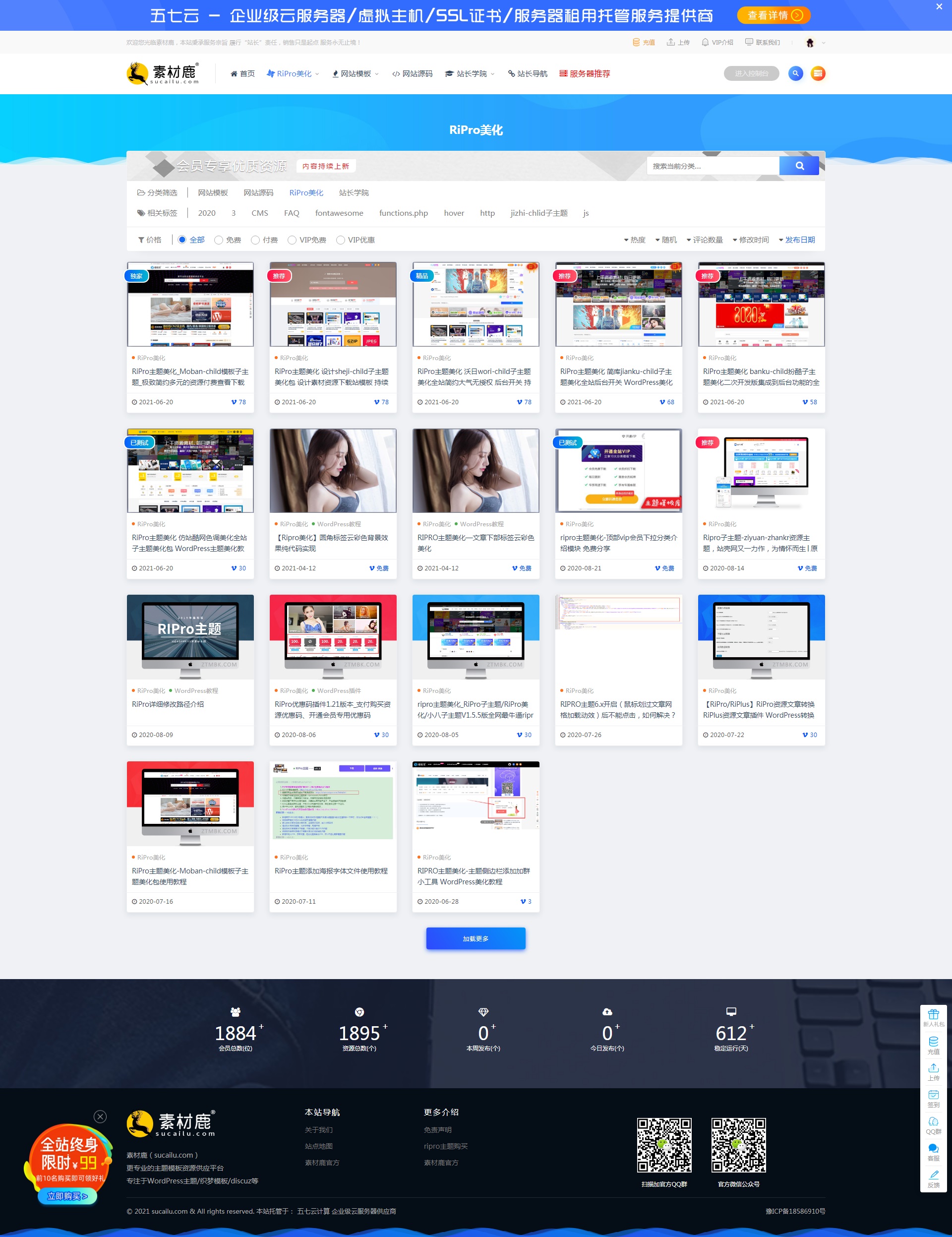Screen dimensions: 952x1237
Task: Click the footer 素材鹿 logo
Action: point(171,1123)
